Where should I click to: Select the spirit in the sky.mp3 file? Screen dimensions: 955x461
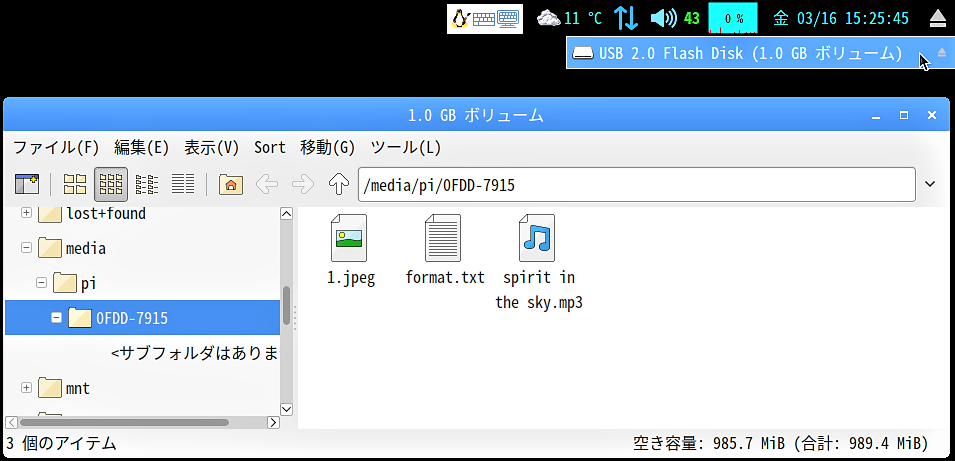(538, 262)
